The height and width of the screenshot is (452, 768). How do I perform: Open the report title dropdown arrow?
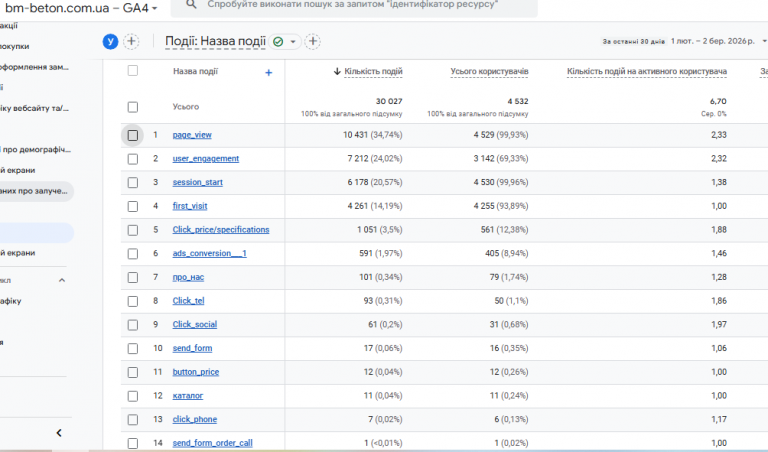pyautogui.click(x=293, y=42)
